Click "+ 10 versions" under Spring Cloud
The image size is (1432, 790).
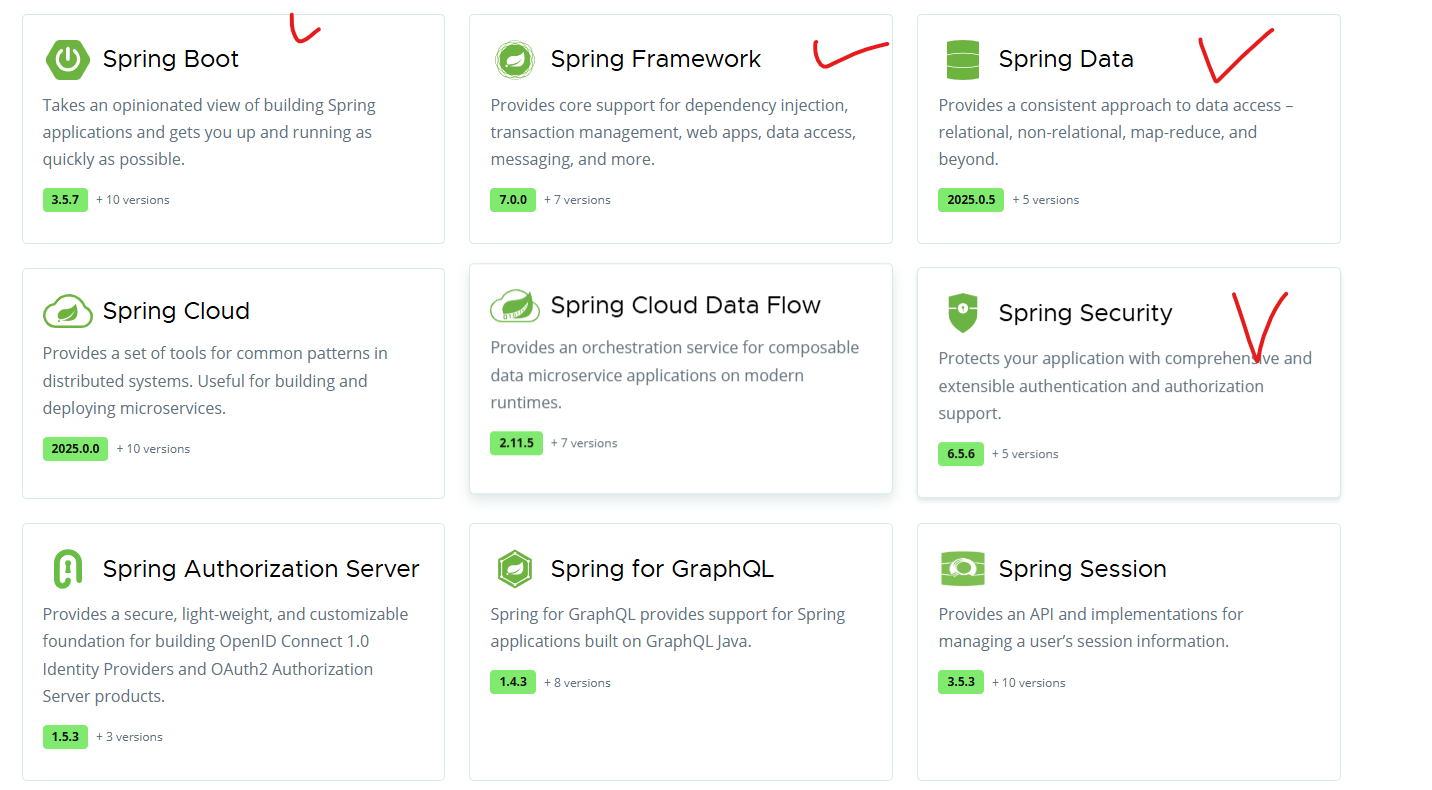click(153, 449)
